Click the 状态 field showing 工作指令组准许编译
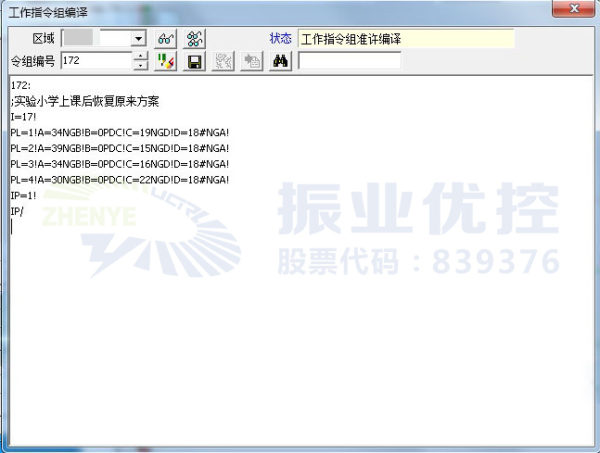Image resolution: width=600 pixels, height=453 pixels. [405, 38]
